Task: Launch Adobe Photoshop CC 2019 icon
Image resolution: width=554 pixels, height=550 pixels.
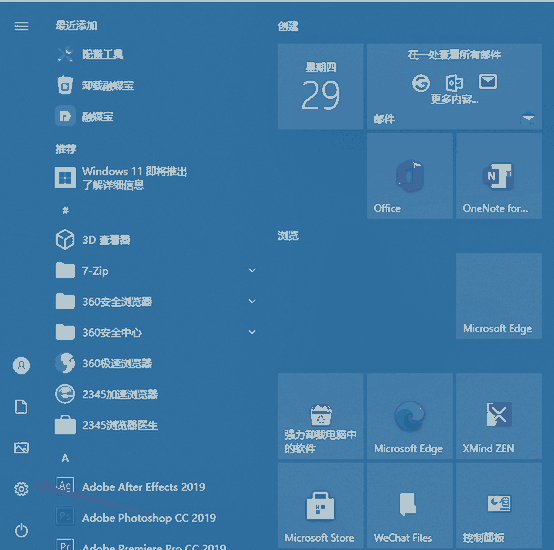Action: point(65,517)
